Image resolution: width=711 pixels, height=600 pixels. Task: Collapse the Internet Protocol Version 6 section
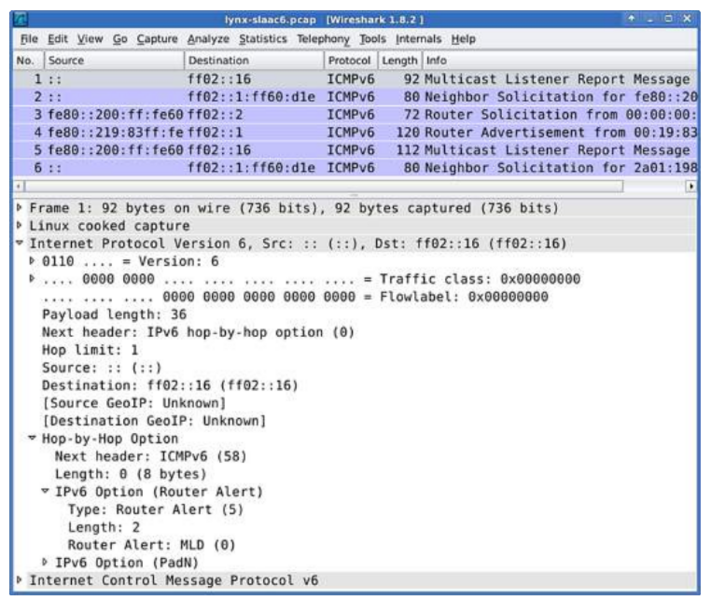(x=18, y=242)
